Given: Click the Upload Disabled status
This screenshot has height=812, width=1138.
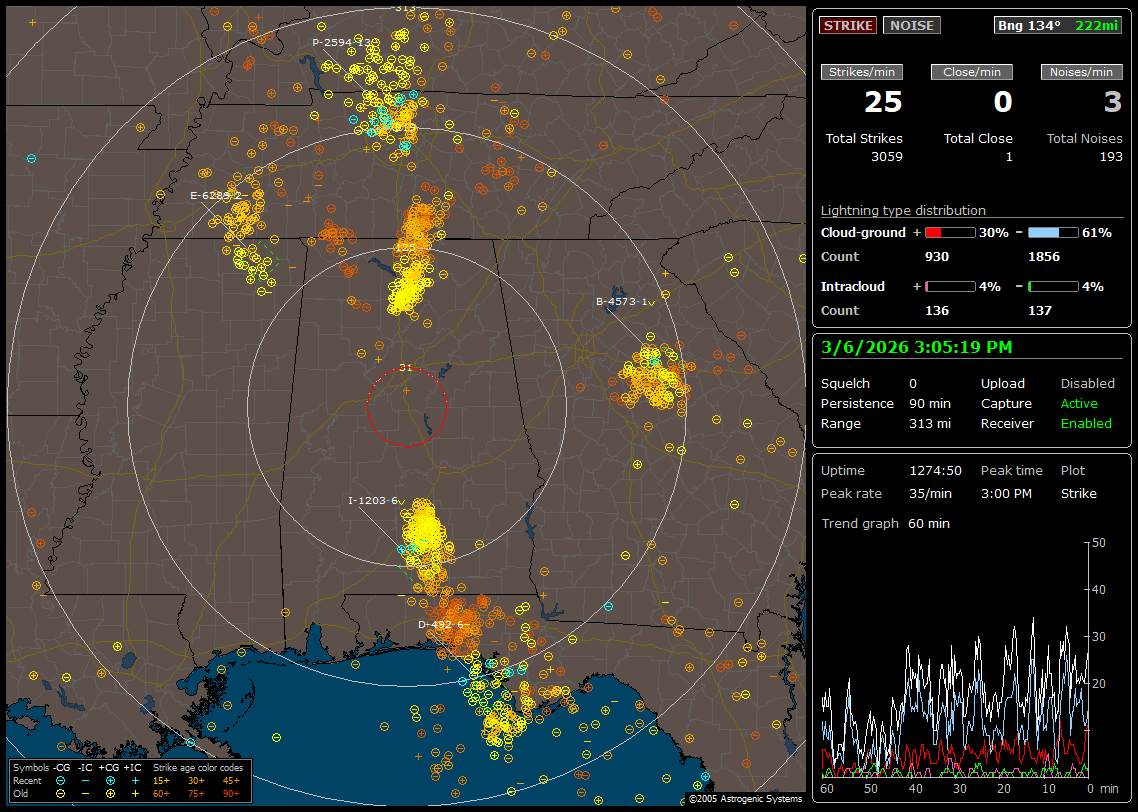Looking at the screenshot, I should click(x=1087, y=384).
